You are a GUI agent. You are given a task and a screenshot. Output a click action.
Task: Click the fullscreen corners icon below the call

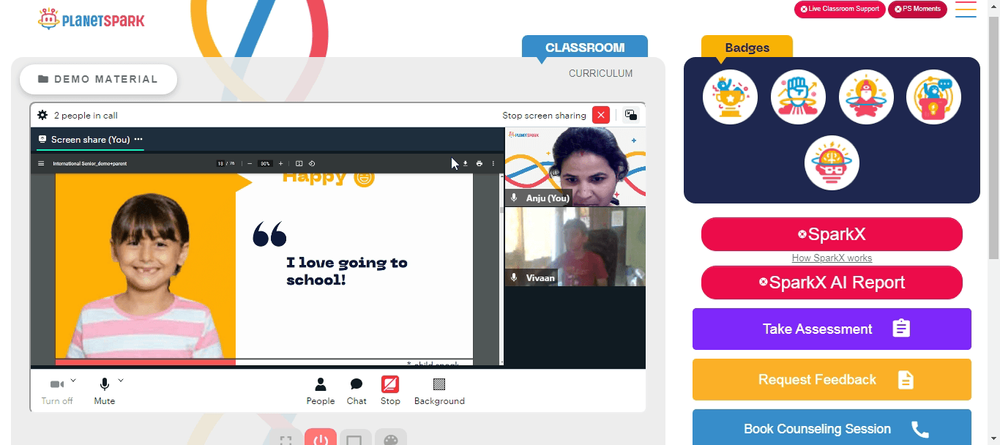point(286,439)
